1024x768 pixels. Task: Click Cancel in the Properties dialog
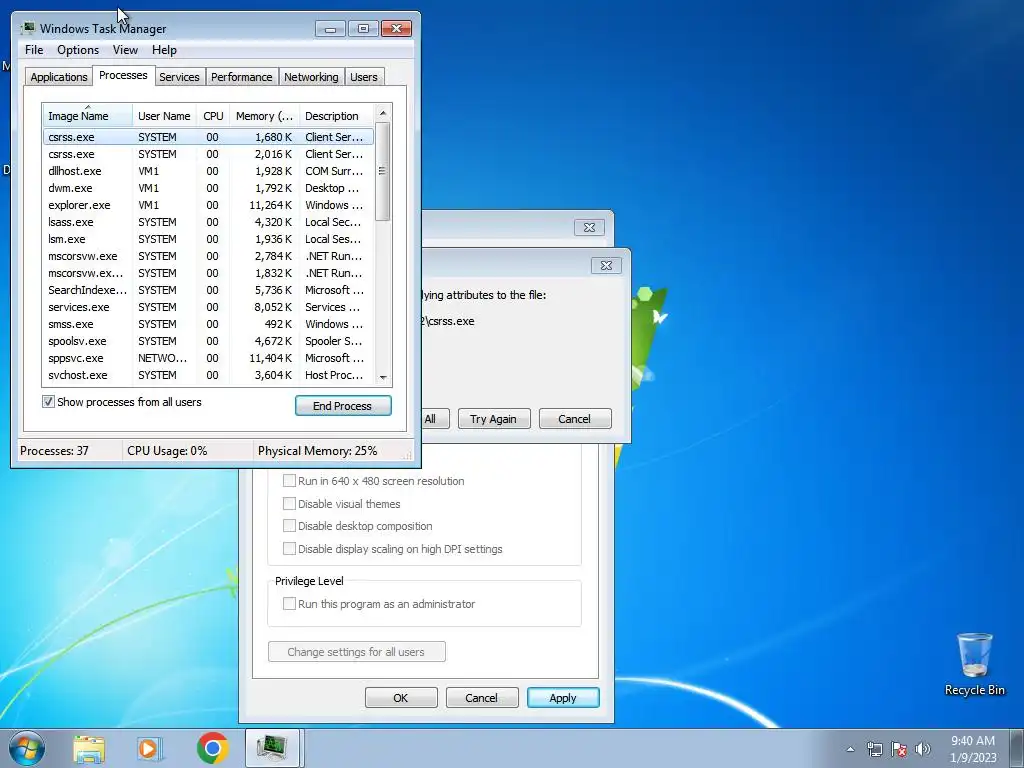(481, 697)
